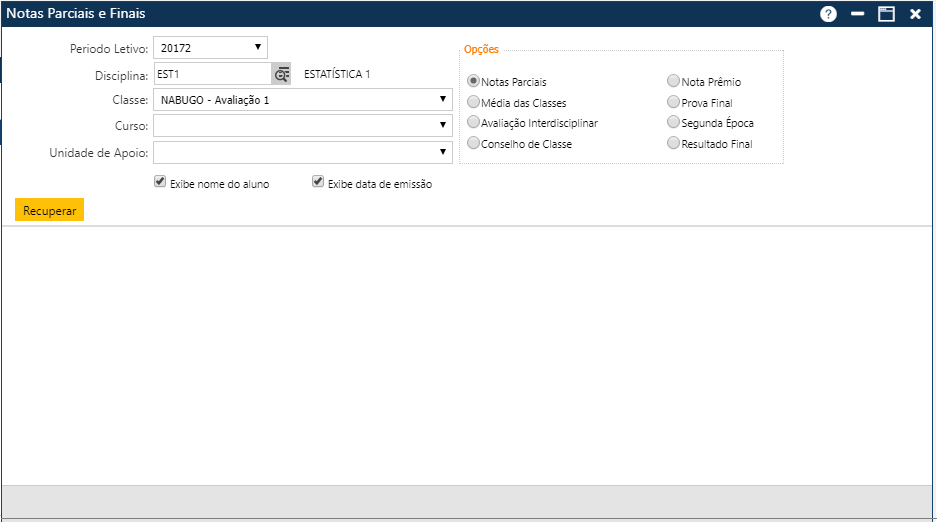Maximize the window using title bar icon

click(886, 14)
